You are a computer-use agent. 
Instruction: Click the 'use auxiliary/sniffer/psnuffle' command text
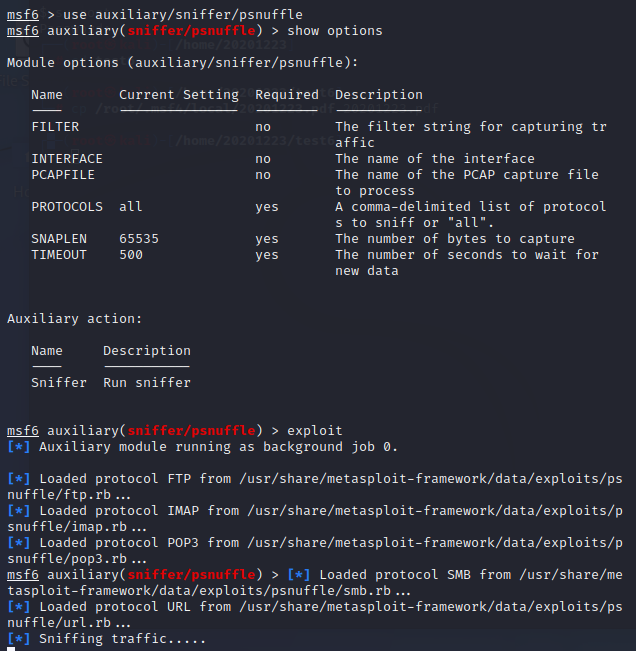183,14
